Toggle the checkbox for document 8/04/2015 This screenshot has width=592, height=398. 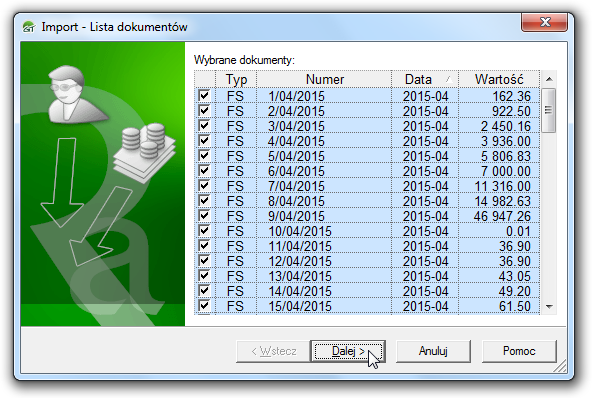click(x=204, y=200)
